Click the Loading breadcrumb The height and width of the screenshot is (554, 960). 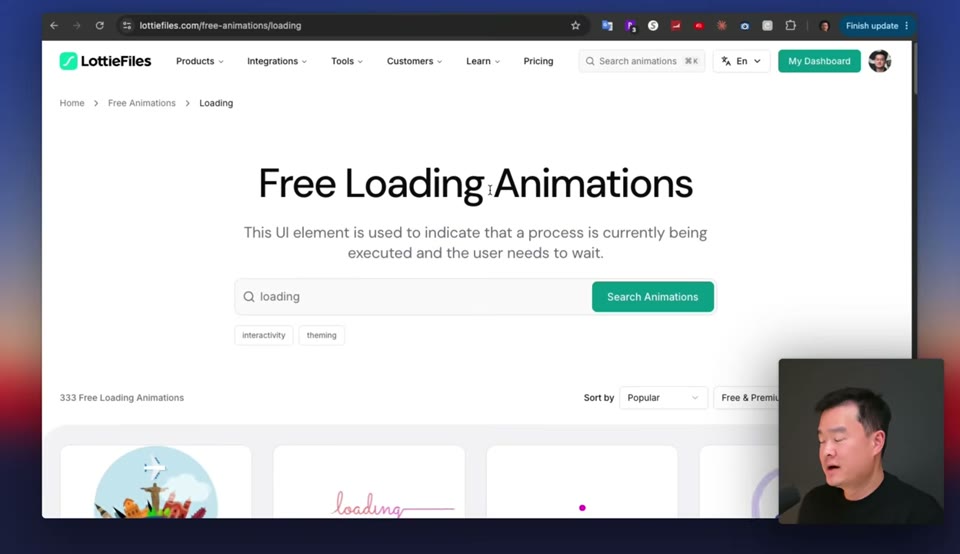(216, 103)
